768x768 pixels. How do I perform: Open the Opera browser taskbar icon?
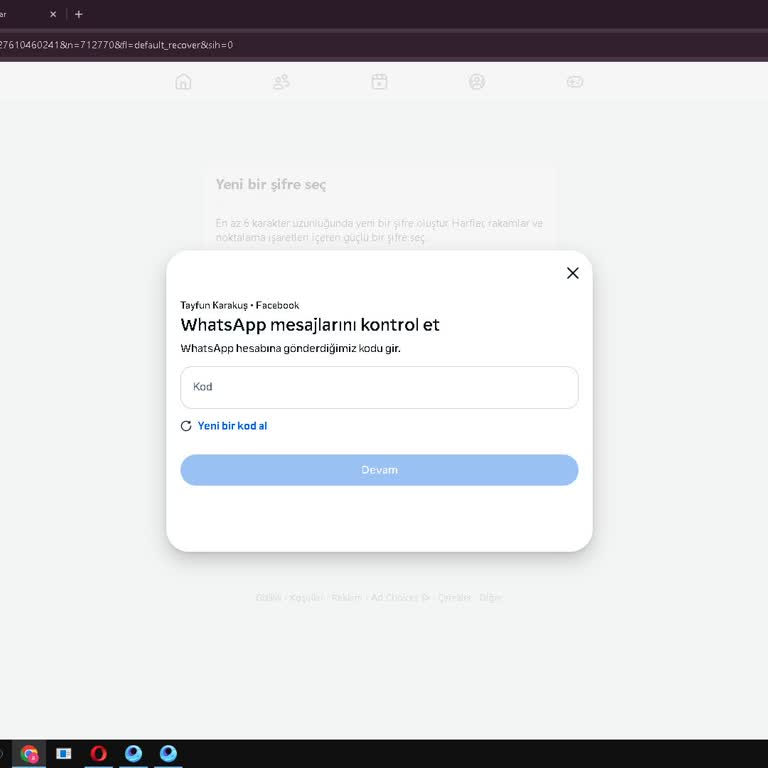pyautogui.click(x=98, y=753)
